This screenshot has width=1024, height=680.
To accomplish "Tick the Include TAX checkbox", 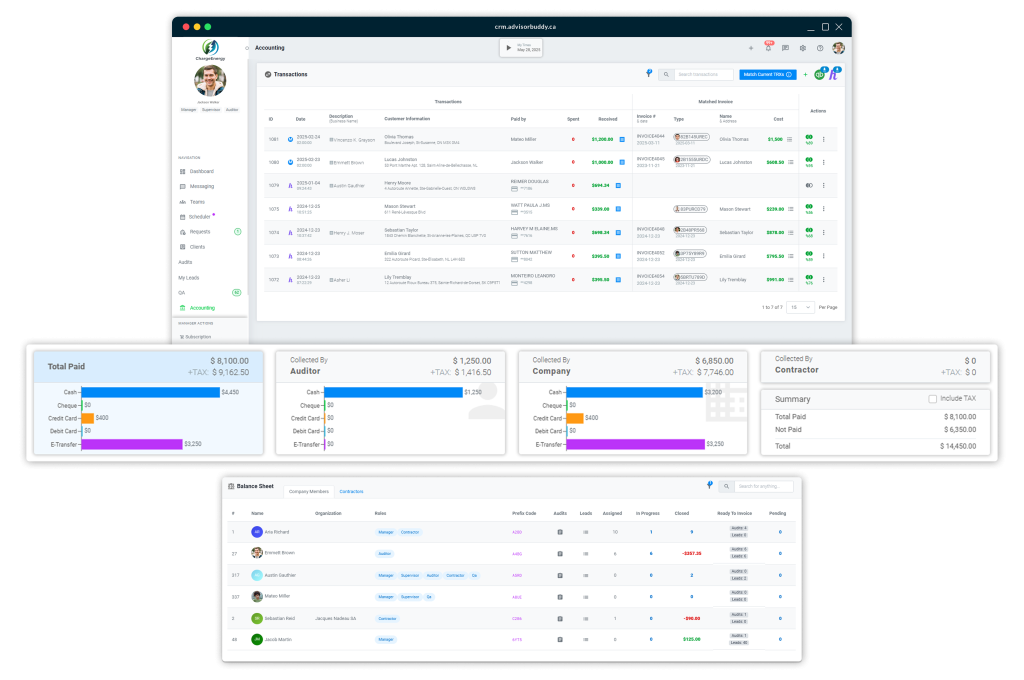I will click(933, 399).
